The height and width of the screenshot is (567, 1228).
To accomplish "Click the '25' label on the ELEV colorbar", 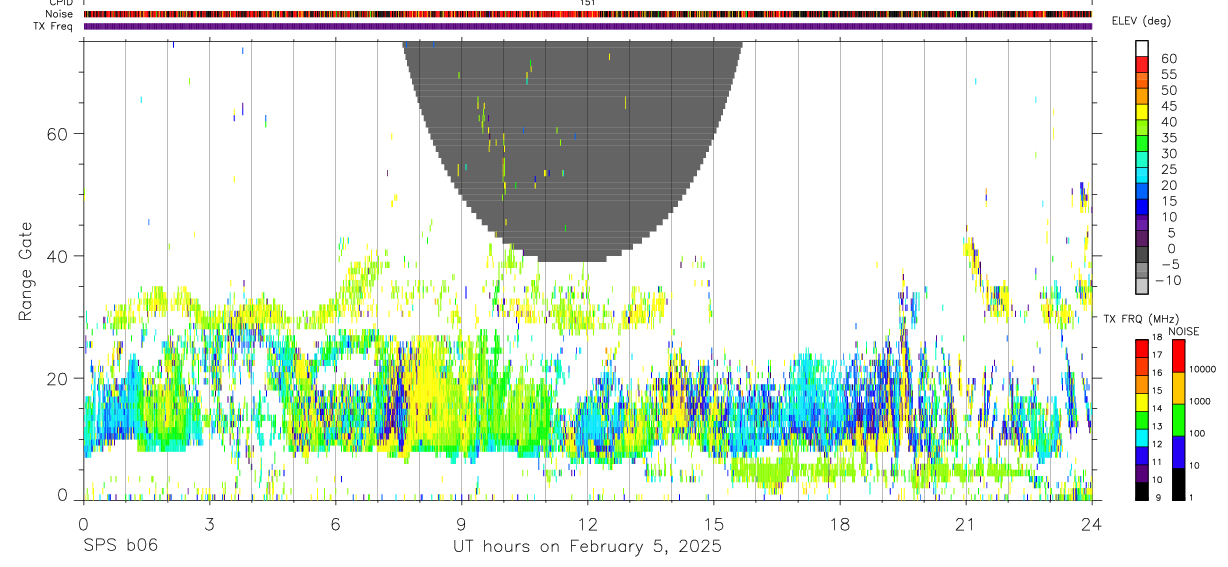I will point(1168,169).
